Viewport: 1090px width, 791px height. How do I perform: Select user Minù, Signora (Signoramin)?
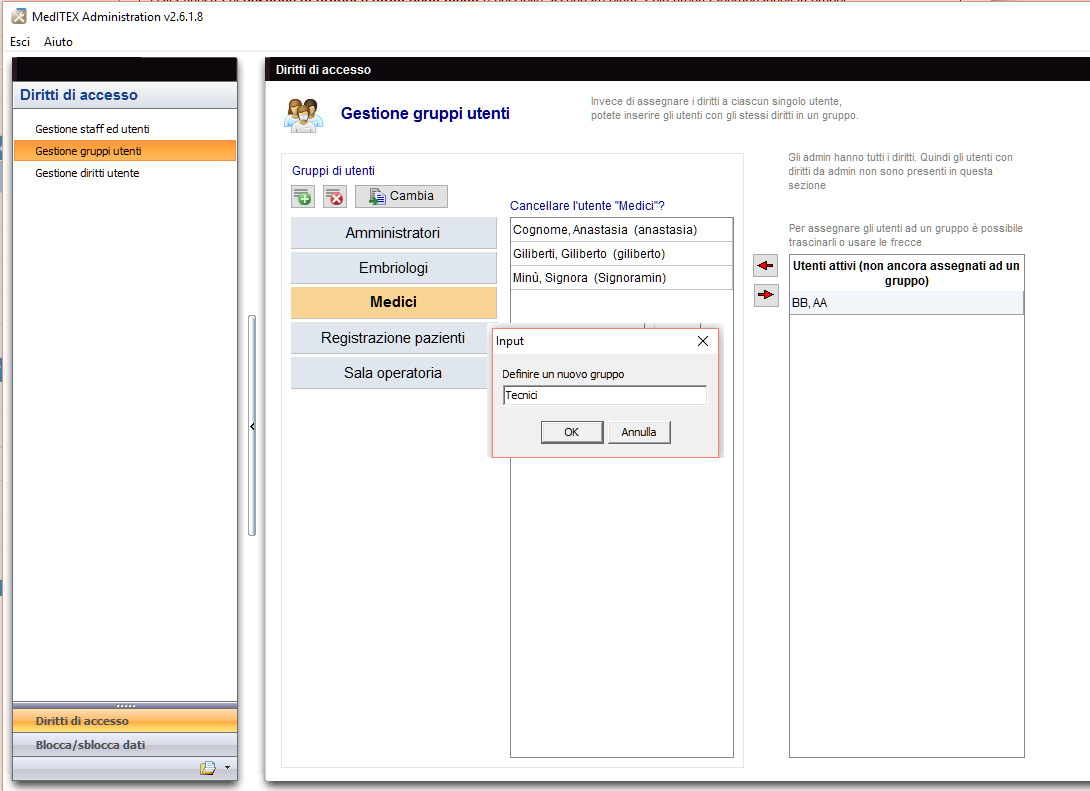[621, 278]
